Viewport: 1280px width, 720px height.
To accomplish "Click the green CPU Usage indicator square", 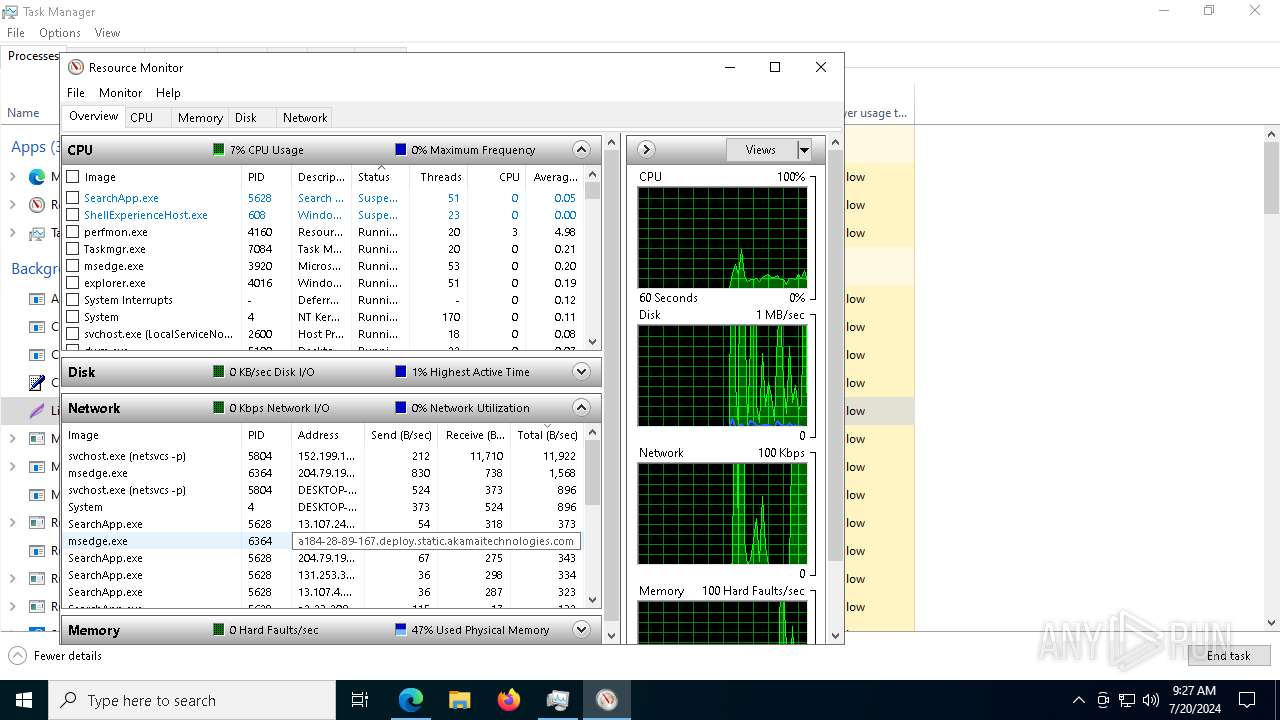I will coord(218,150).
